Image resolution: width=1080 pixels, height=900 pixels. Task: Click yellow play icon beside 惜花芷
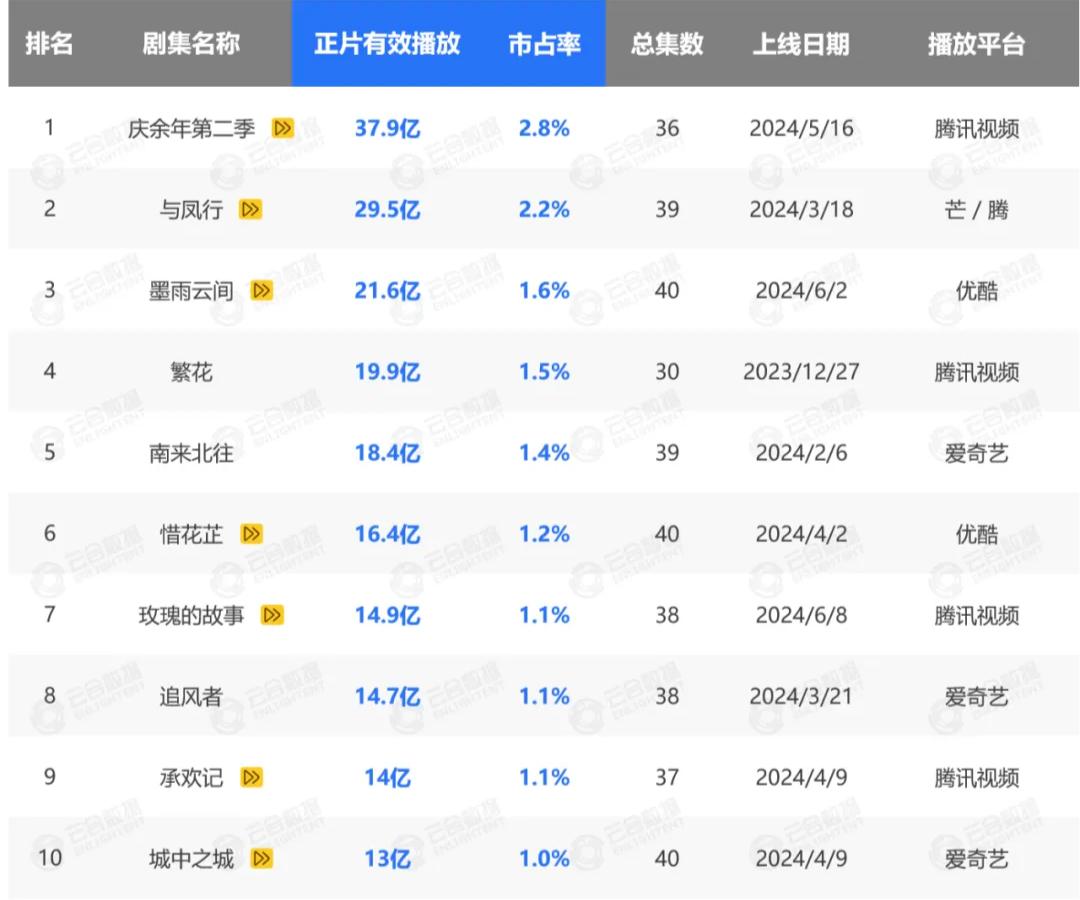pos(251,534)
